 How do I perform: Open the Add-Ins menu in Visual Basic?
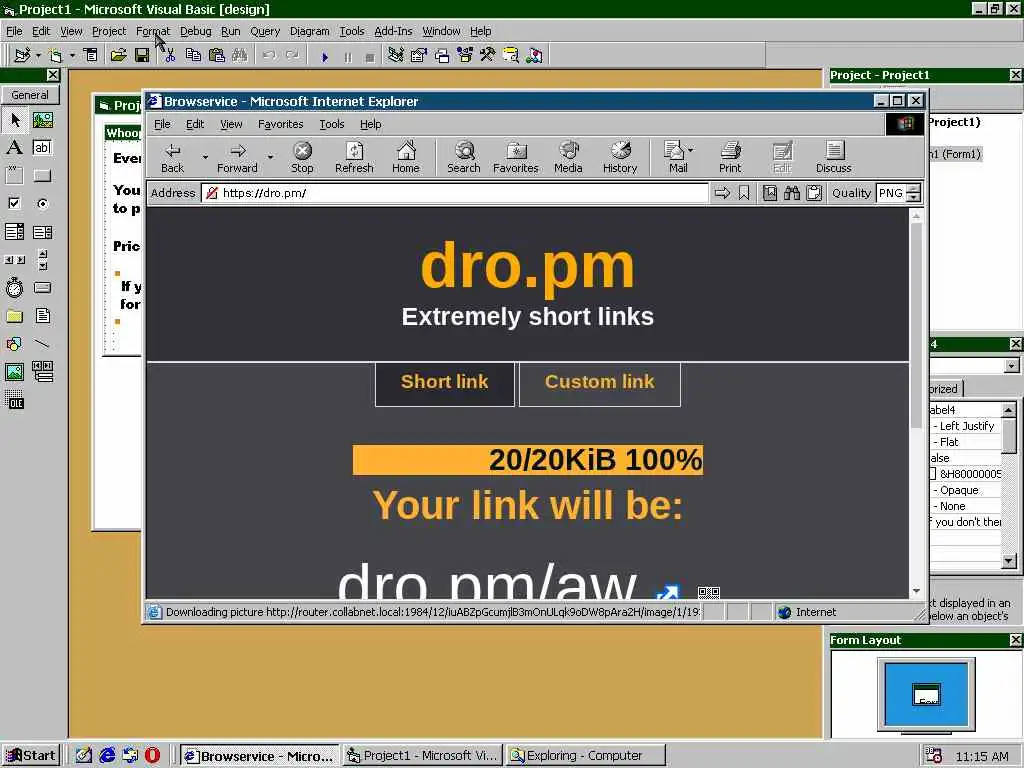click(393, 31)
